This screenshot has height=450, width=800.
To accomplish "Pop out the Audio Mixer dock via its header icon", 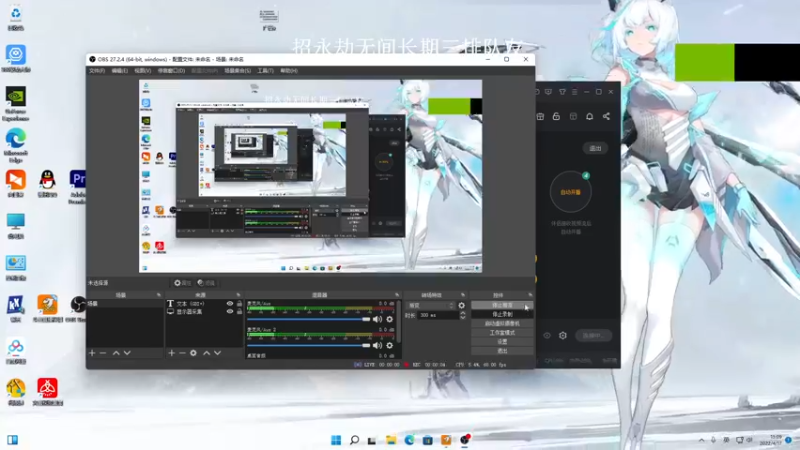I will coord(397,295).
